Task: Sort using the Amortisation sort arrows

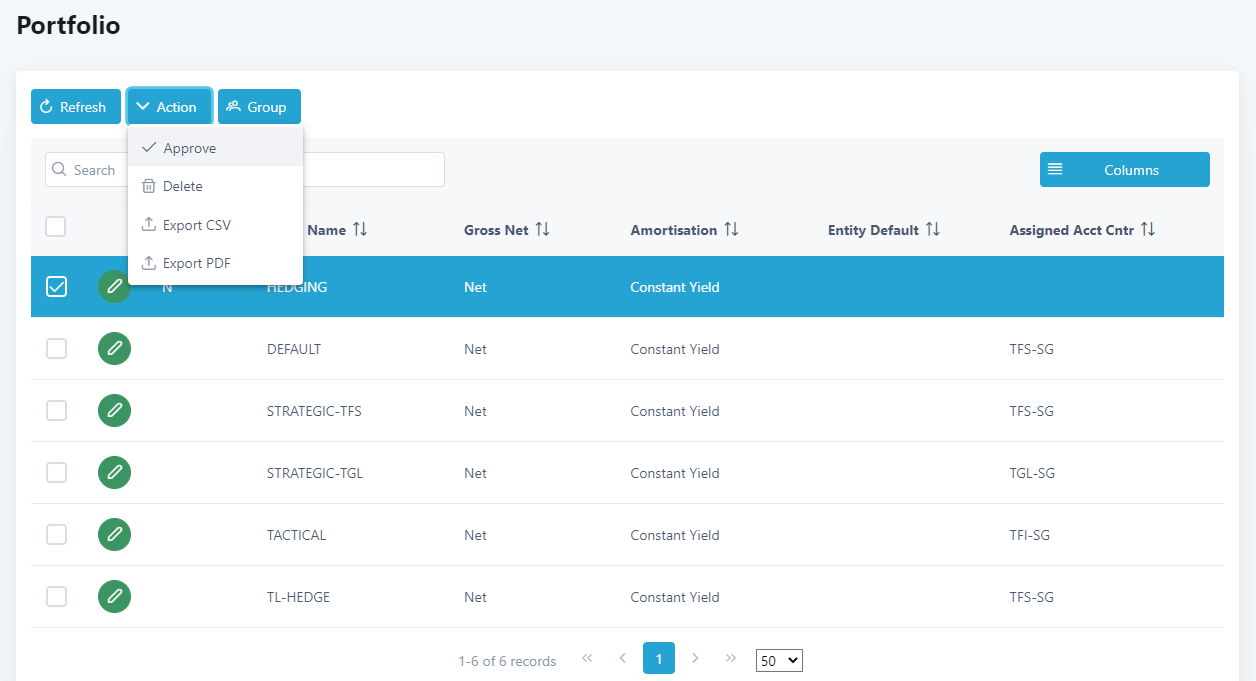Action: point(731,230)
